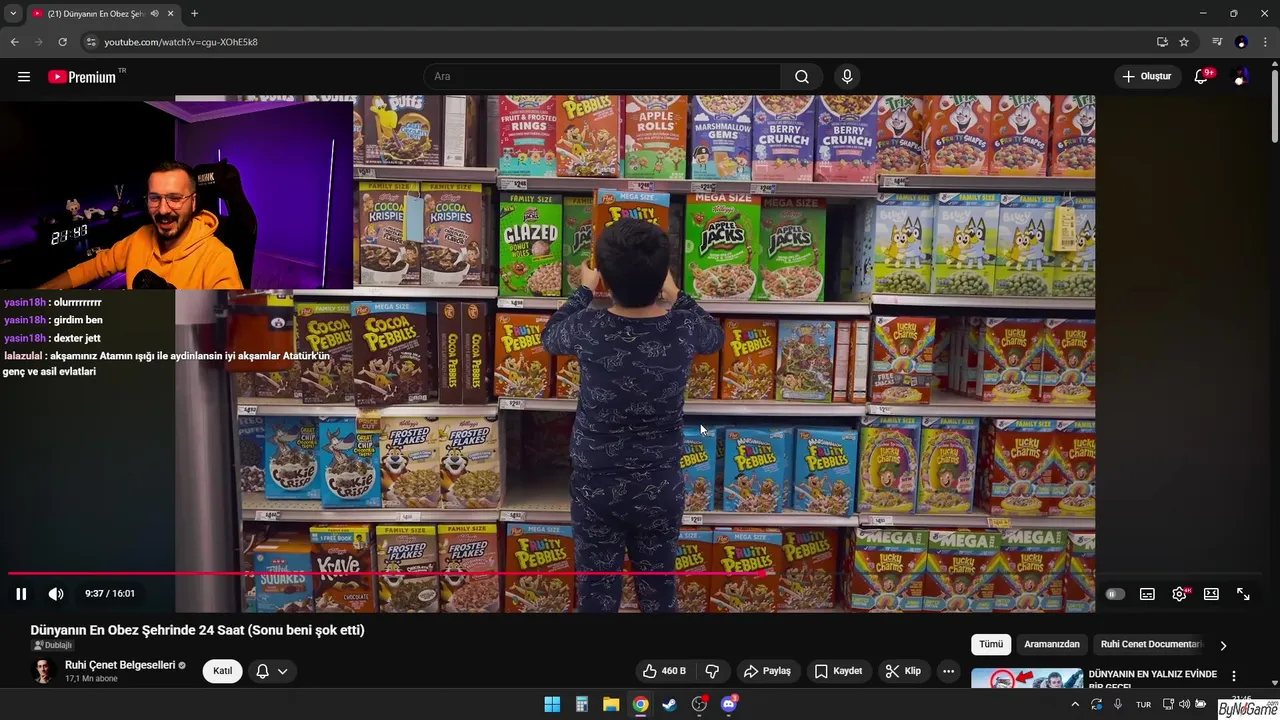Open Discord from taskbar

point(729,704)
